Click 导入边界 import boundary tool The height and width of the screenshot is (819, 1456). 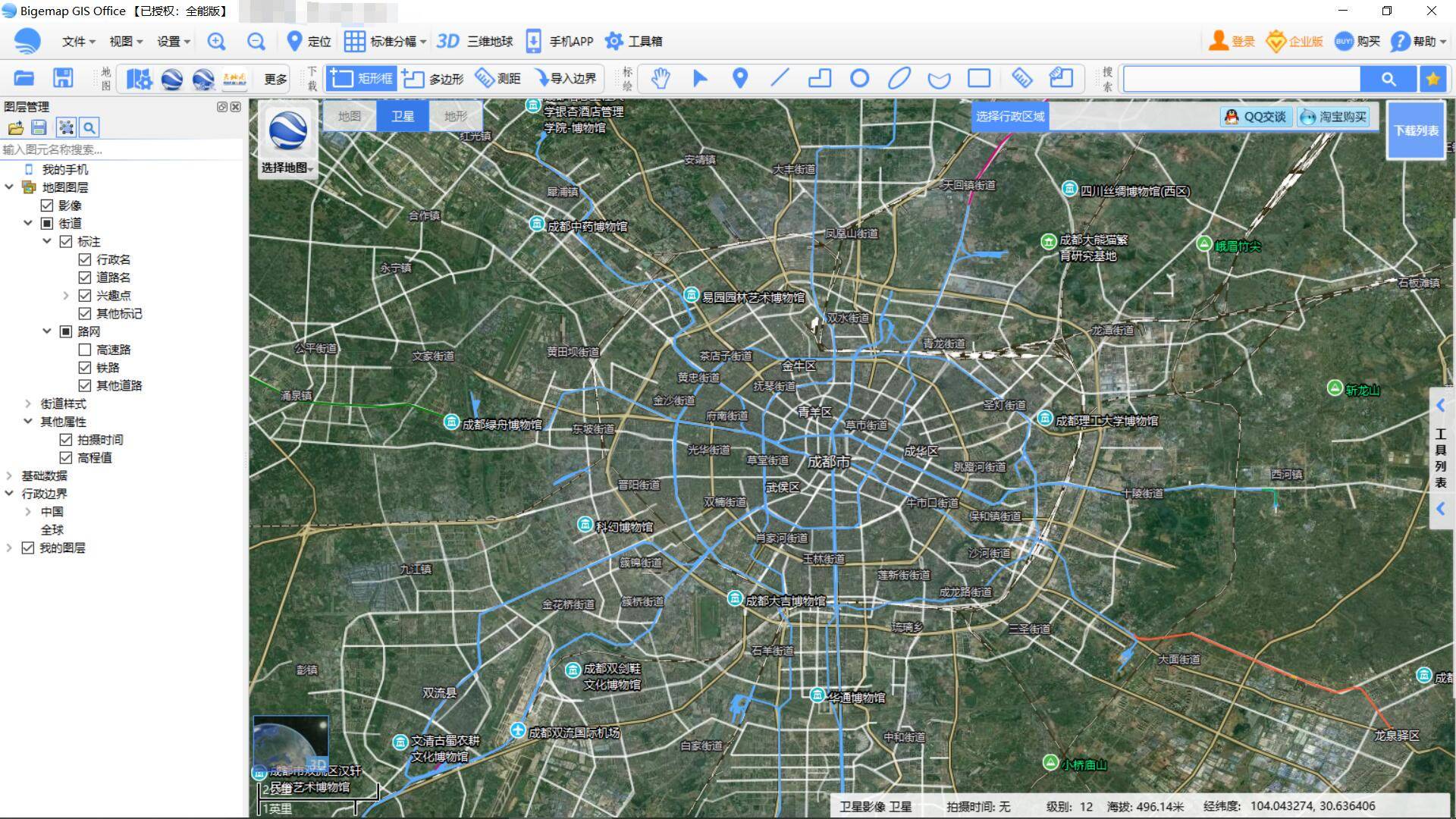coord(566,78)
